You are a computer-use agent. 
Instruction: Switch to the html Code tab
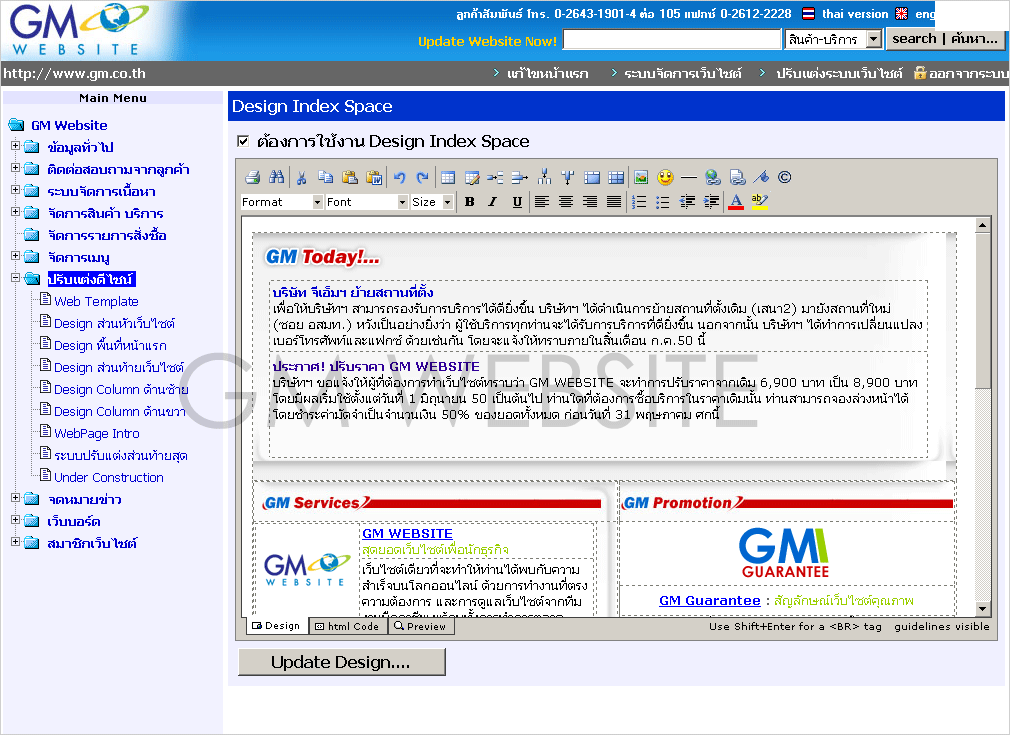click(348, 626)
